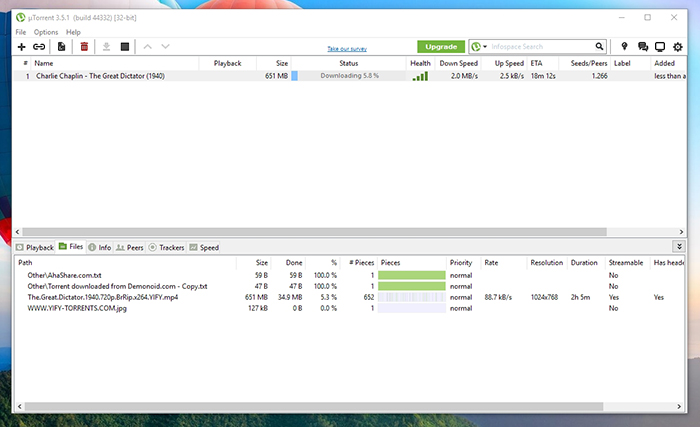Sort files by Resolution column header
The height and width of the screenshot is (427, 700).
[x=546, y=263]
